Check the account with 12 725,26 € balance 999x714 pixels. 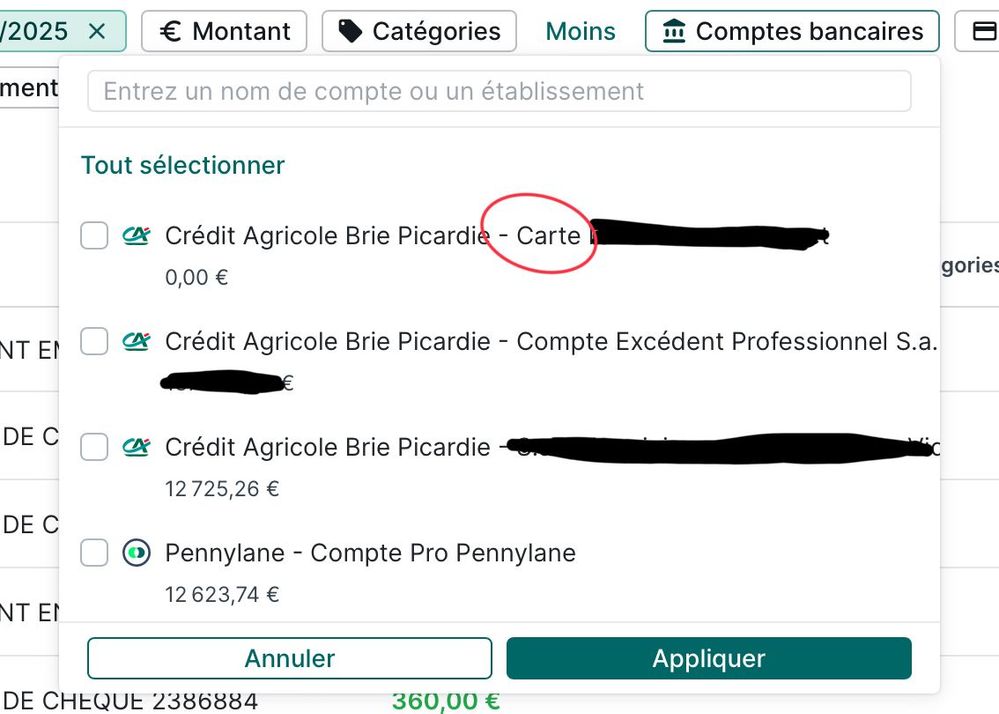(94, 447)
